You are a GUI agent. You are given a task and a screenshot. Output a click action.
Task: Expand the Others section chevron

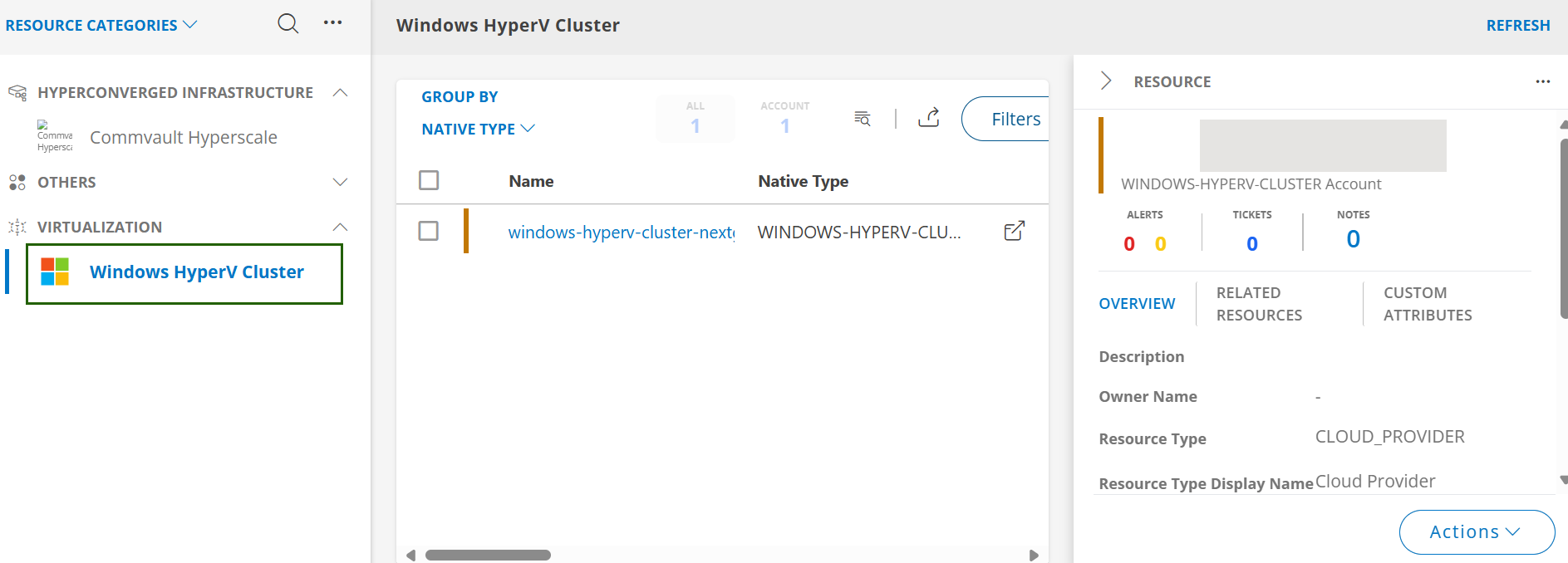(340, 182)
